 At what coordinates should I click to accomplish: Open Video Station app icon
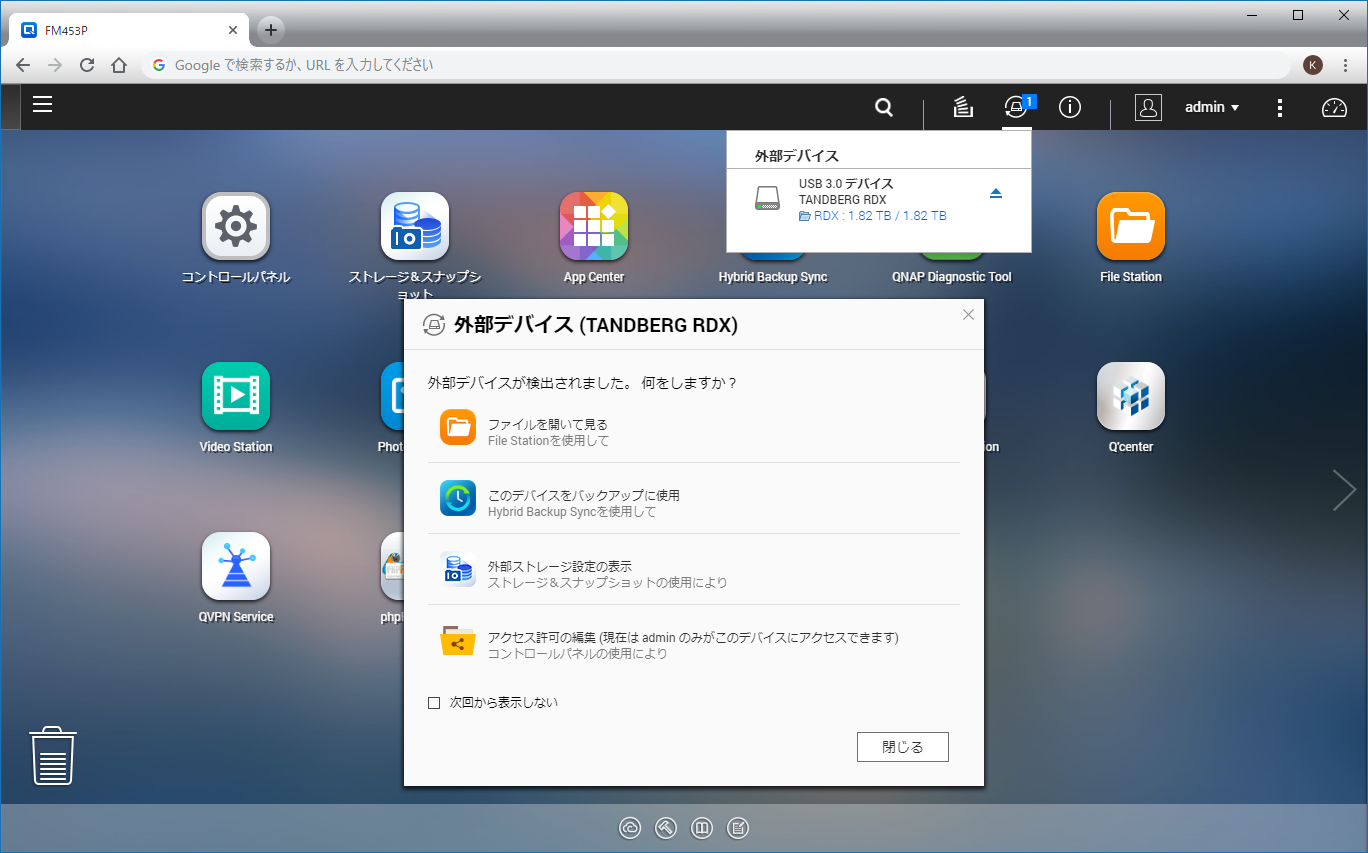click(235, 397)
